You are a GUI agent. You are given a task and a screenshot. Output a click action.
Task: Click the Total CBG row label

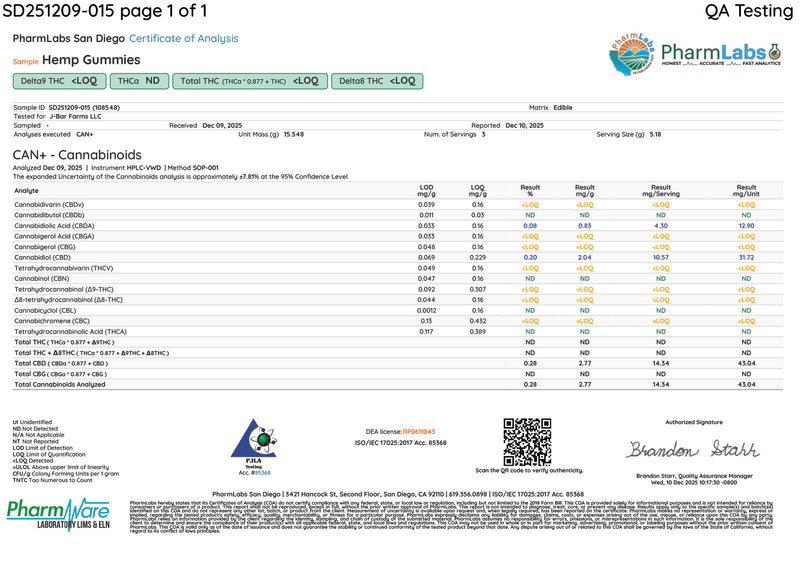click(61, 374)
